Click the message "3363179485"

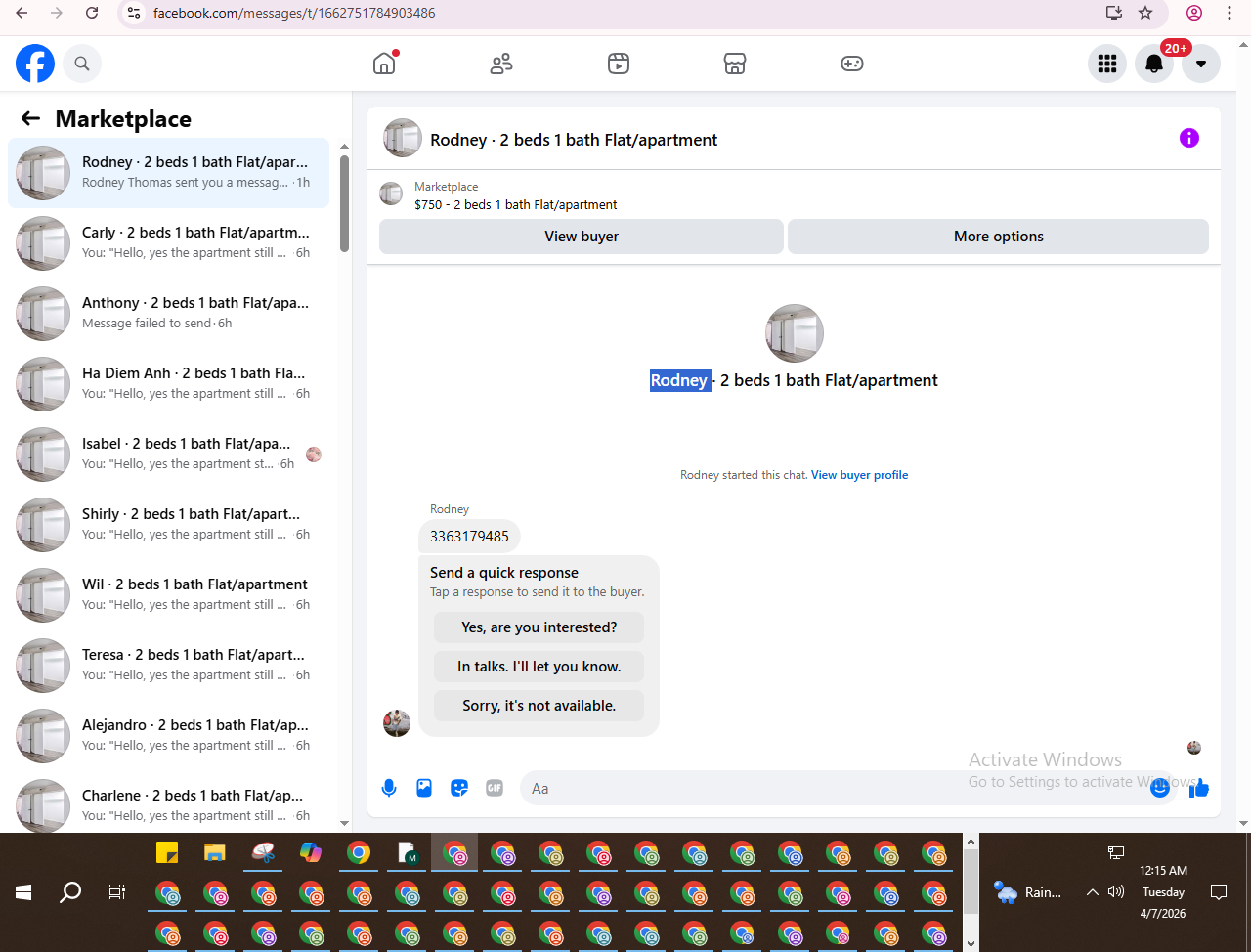[469, 536]
